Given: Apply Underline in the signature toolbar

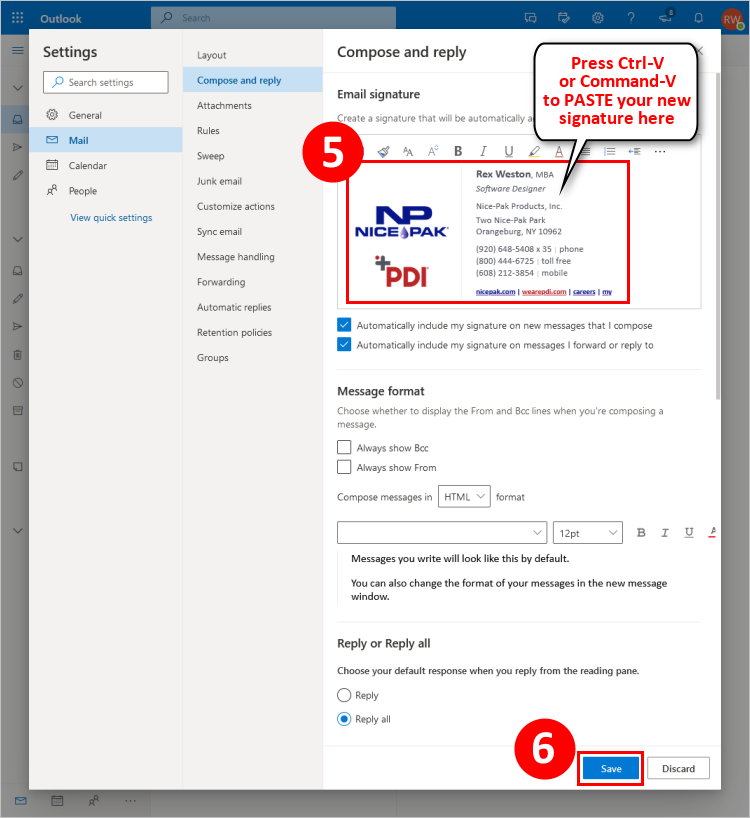Looking at the screenshot, I should click(509, 151).
